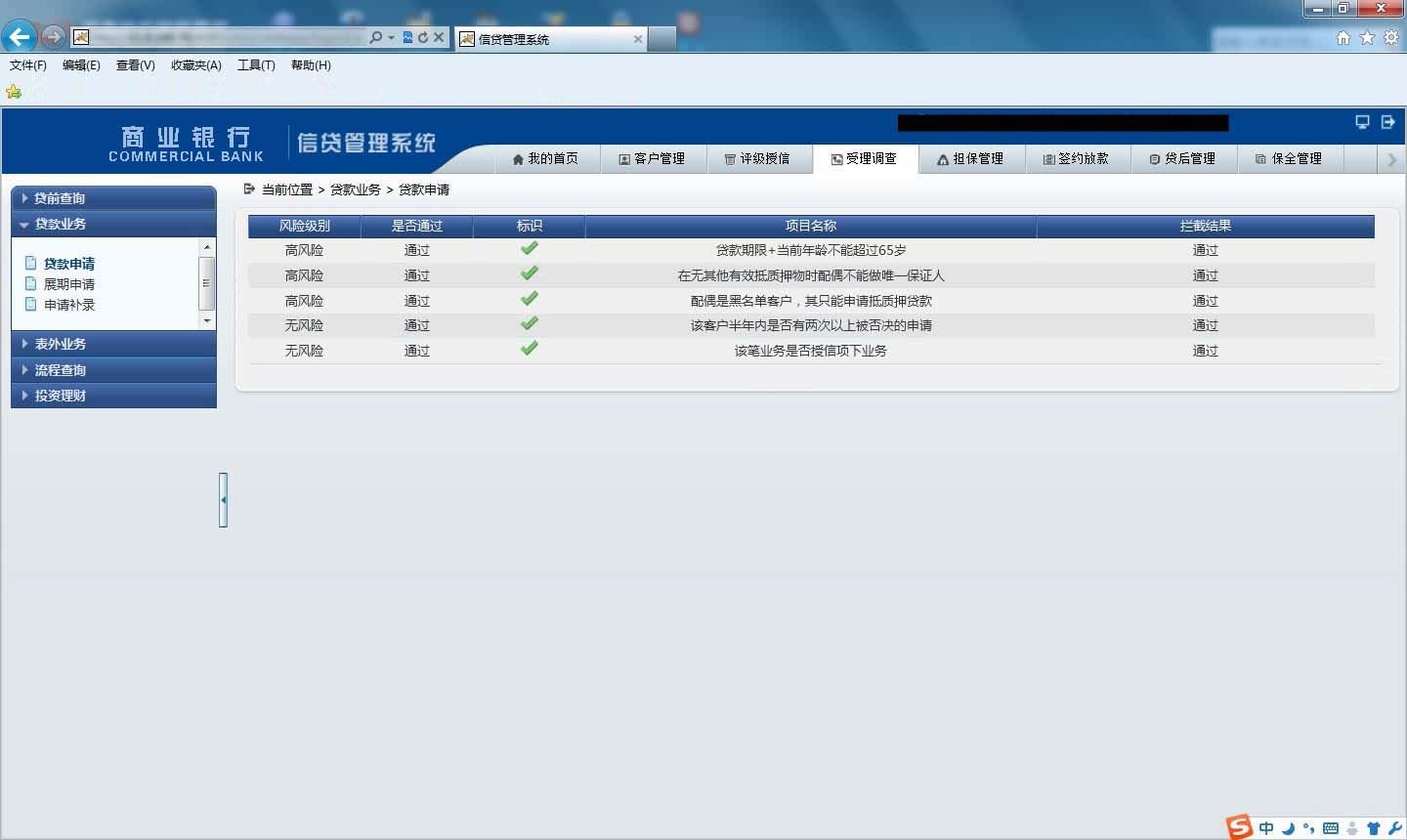1407x840 pixels.
Task: Click the add-to-favorites-bar star icon
Action: coord(14,92)
